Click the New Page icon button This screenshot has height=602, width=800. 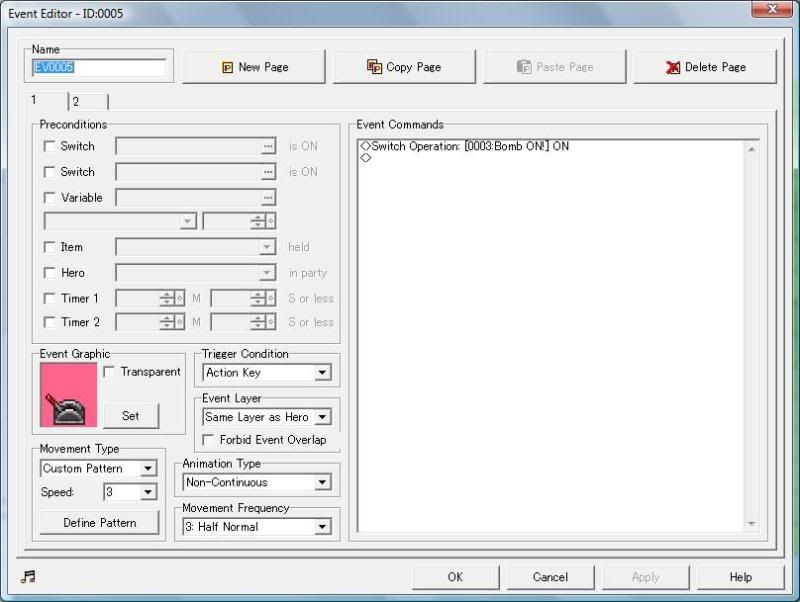[254, 67]
